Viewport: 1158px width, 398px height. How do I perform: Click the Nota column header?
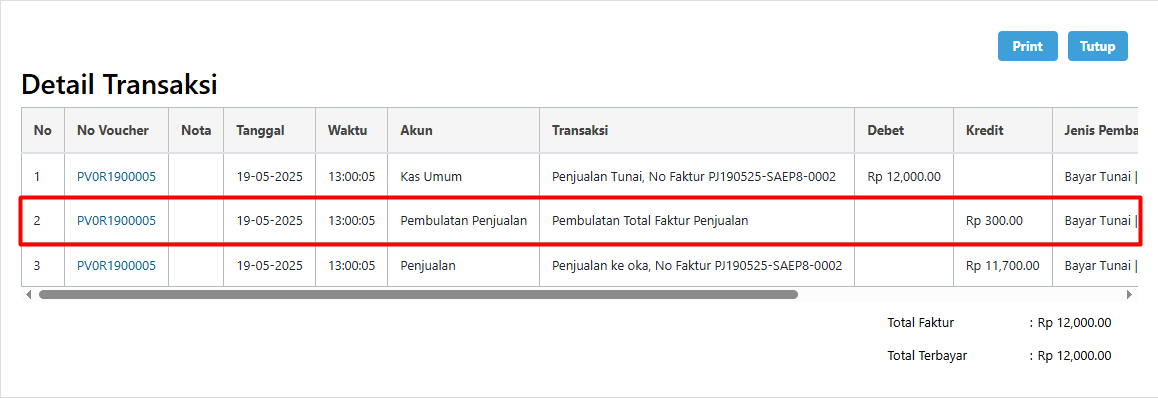pos(196,131)
